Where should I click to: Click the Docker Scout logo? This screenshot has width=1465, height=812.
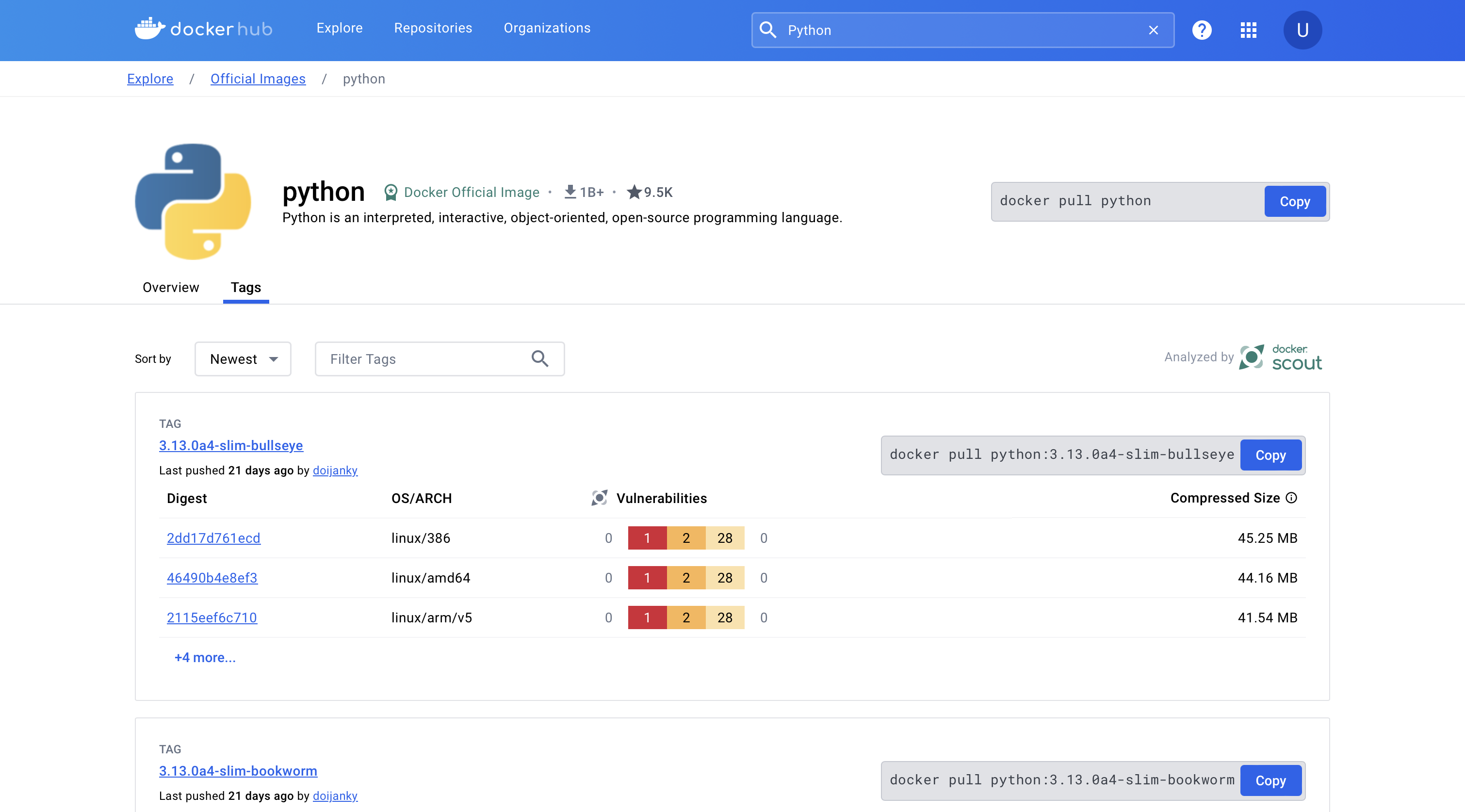(x=1281, y=357)
